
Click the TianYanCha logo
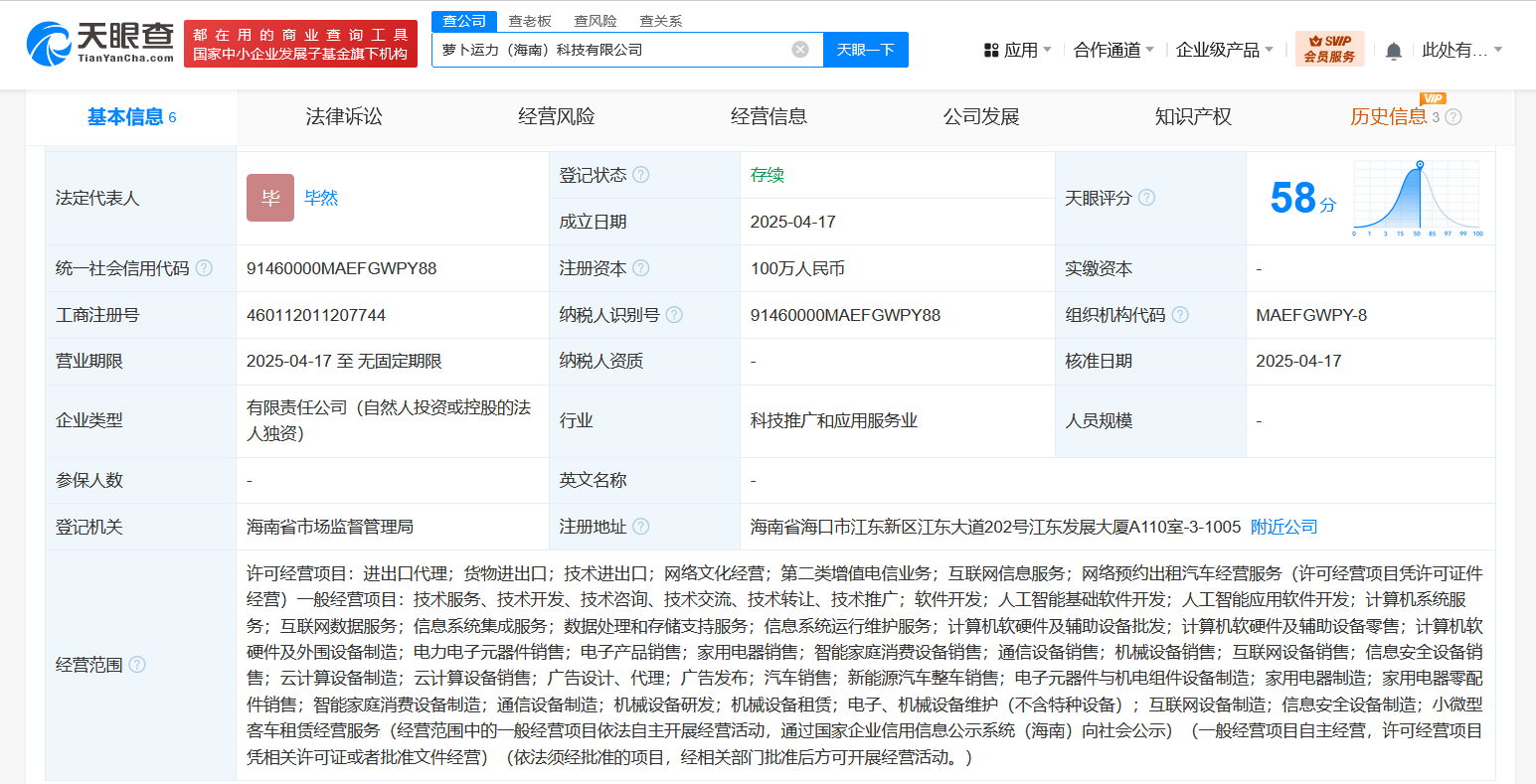tap(100, 44)
